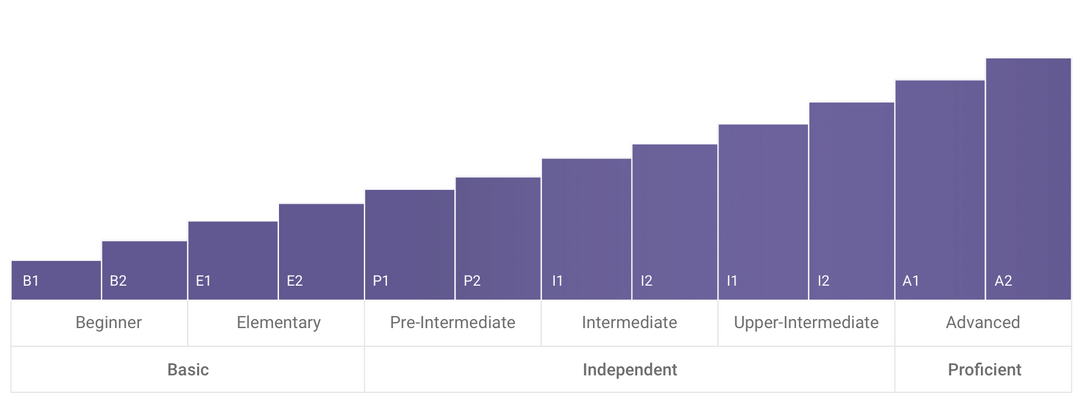Viewport: 1080px width, 404px height.
Task: Select the Elementary level cell
Action: (x=276, y=323)
